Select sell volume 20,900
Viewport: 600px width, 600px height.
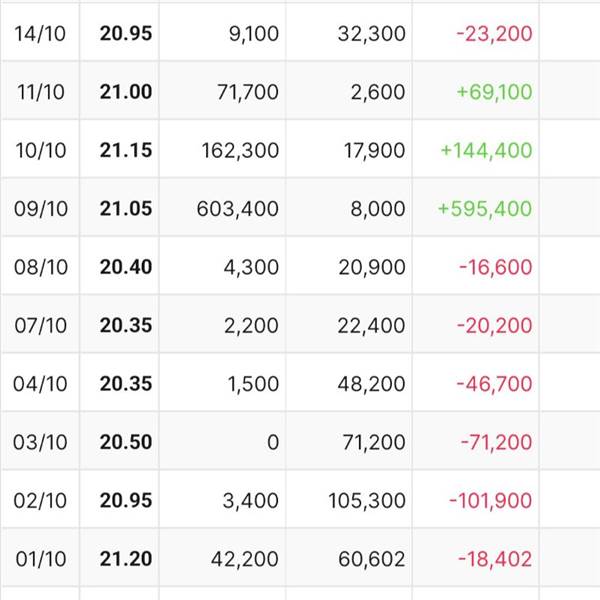tap(372, 267)
